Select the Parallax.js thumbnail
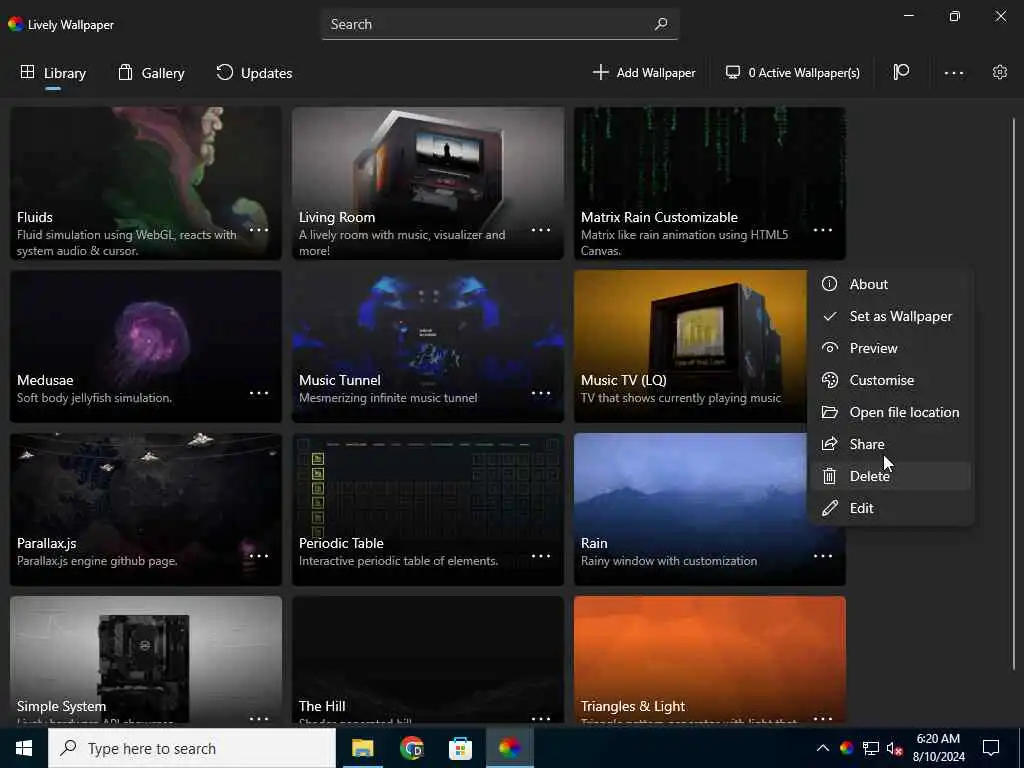 click(x=146, y=509)
